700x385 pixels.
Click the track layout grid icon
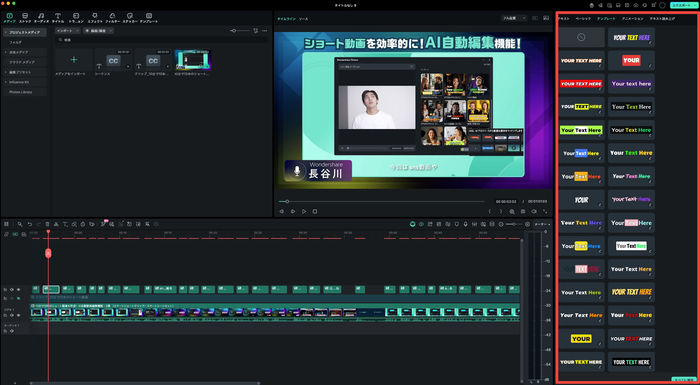click(6, 224)
